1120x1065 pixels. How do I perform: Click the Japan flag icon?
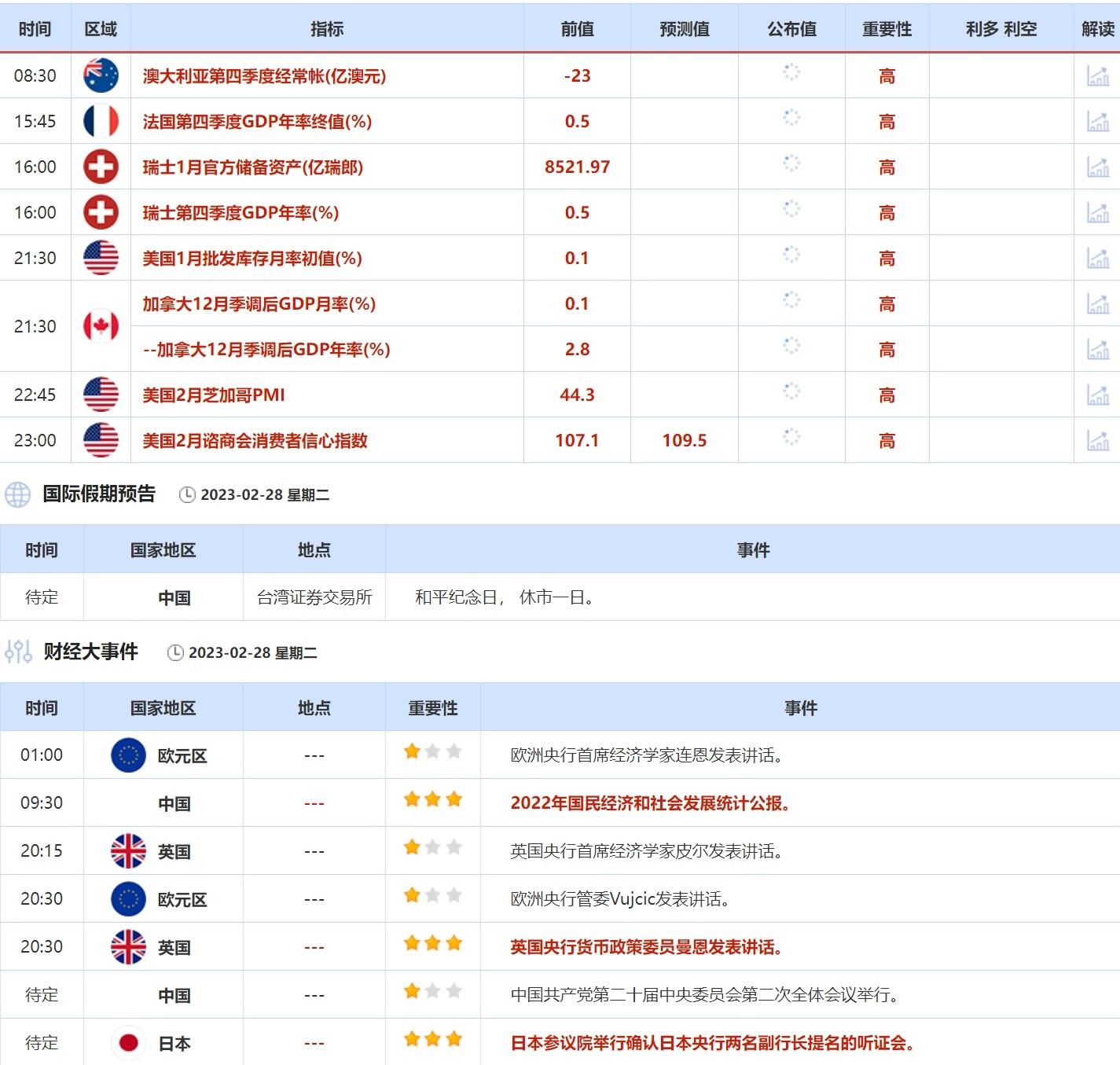coord(128,1043)
